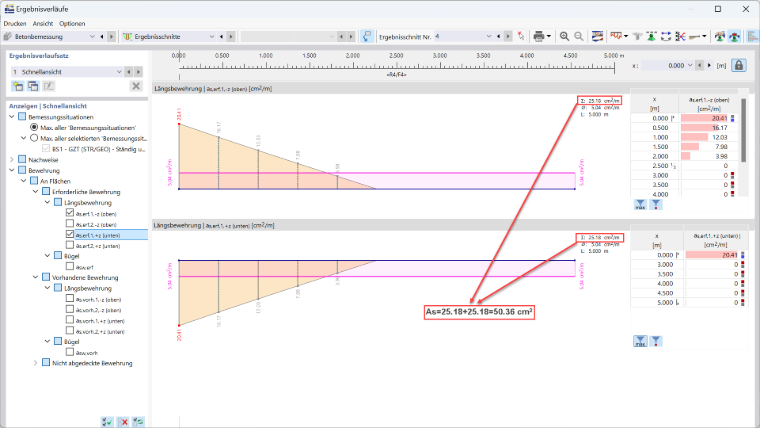Select Max. aller 'Bemessungssituationen' radio button
The image size is (760, 428).
pyautogui.click(x=34, y=127)
